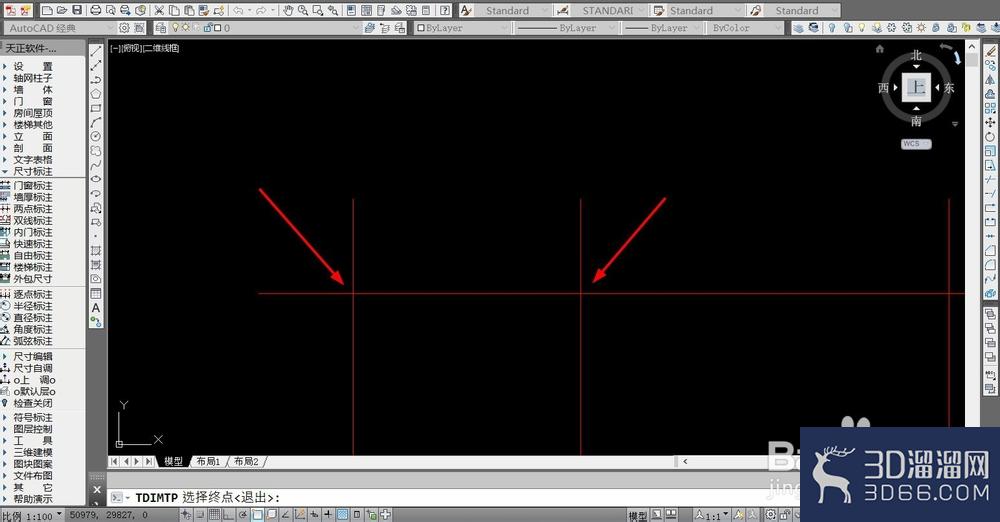The image size is (1000, 522).
Task: Open the layer list dropdown
Action: 357,28
